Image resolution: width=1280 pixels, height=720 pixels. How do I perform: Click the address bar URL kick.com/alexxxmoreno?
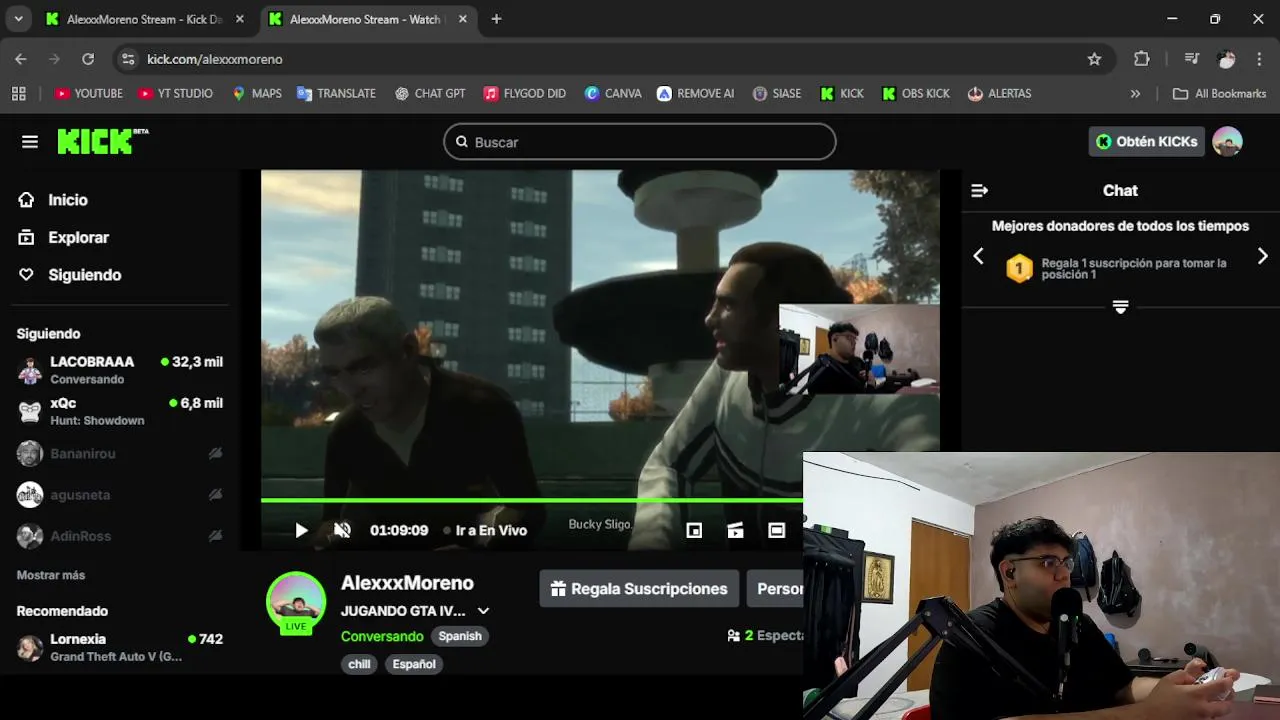[215, 59]
